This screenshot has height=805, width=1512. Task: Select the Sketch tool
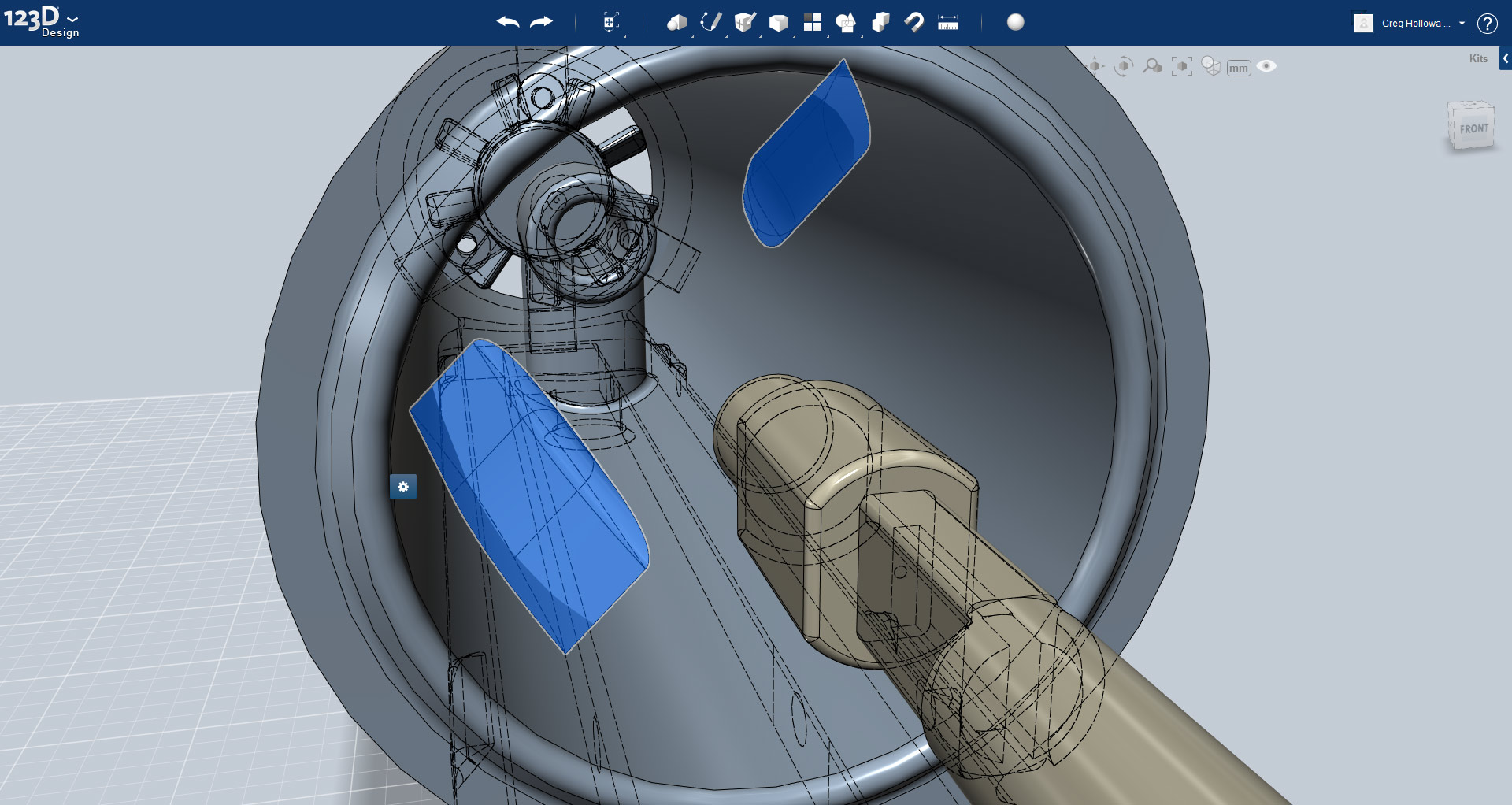710,22
